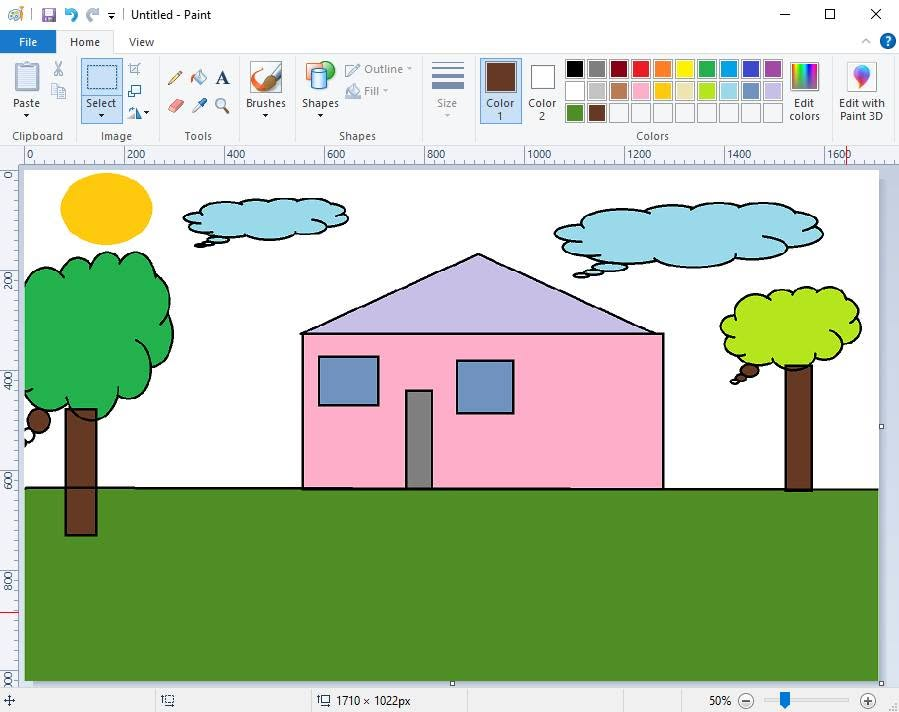Pick the black color swatch
Viewport: 899px width, 712px height.
[x=574, y=69]
